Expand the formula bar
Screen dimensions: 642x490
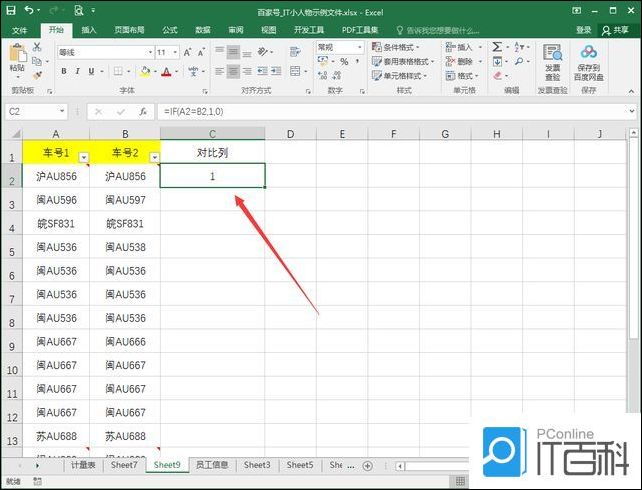pyautogui.click(x=631, y=111)
